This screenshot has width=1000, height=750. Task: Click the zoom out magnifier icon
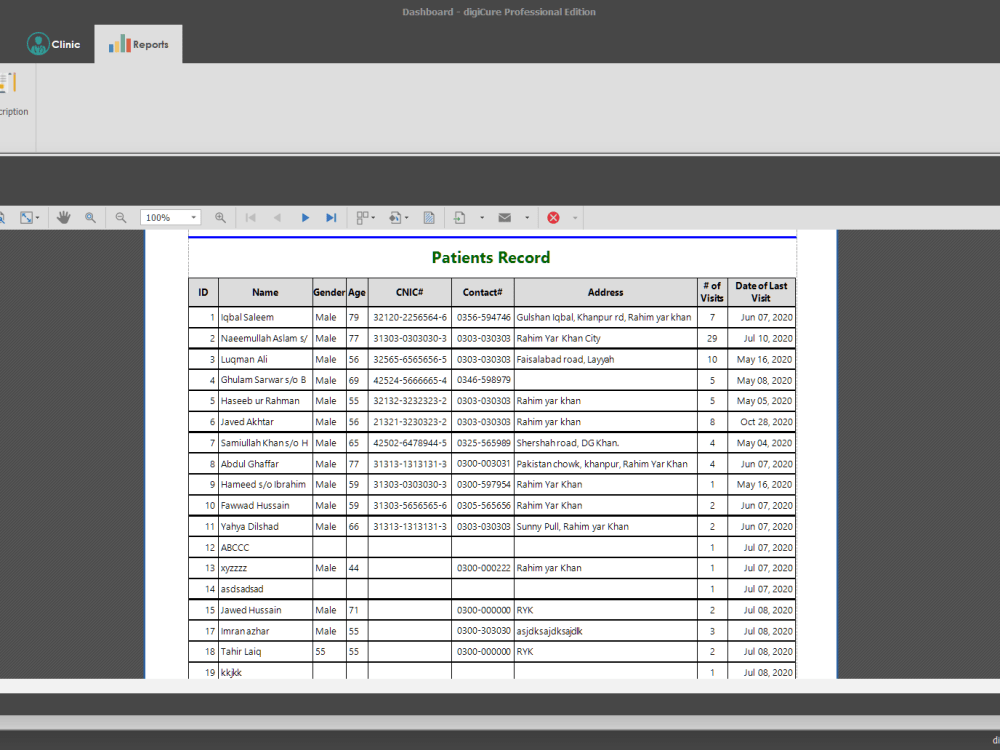(121, 217)
